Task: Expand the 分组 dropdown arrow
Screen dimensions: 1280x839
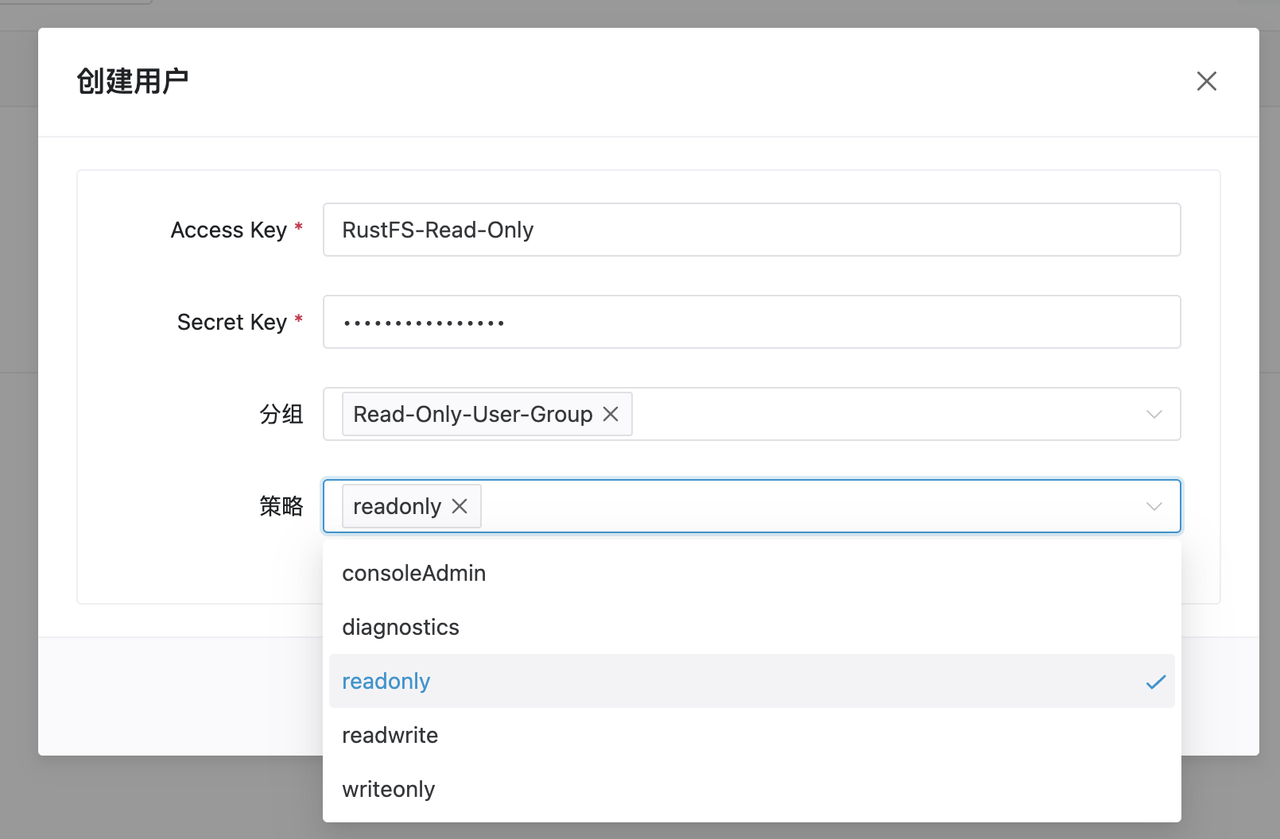Action: click(1154, 414)
